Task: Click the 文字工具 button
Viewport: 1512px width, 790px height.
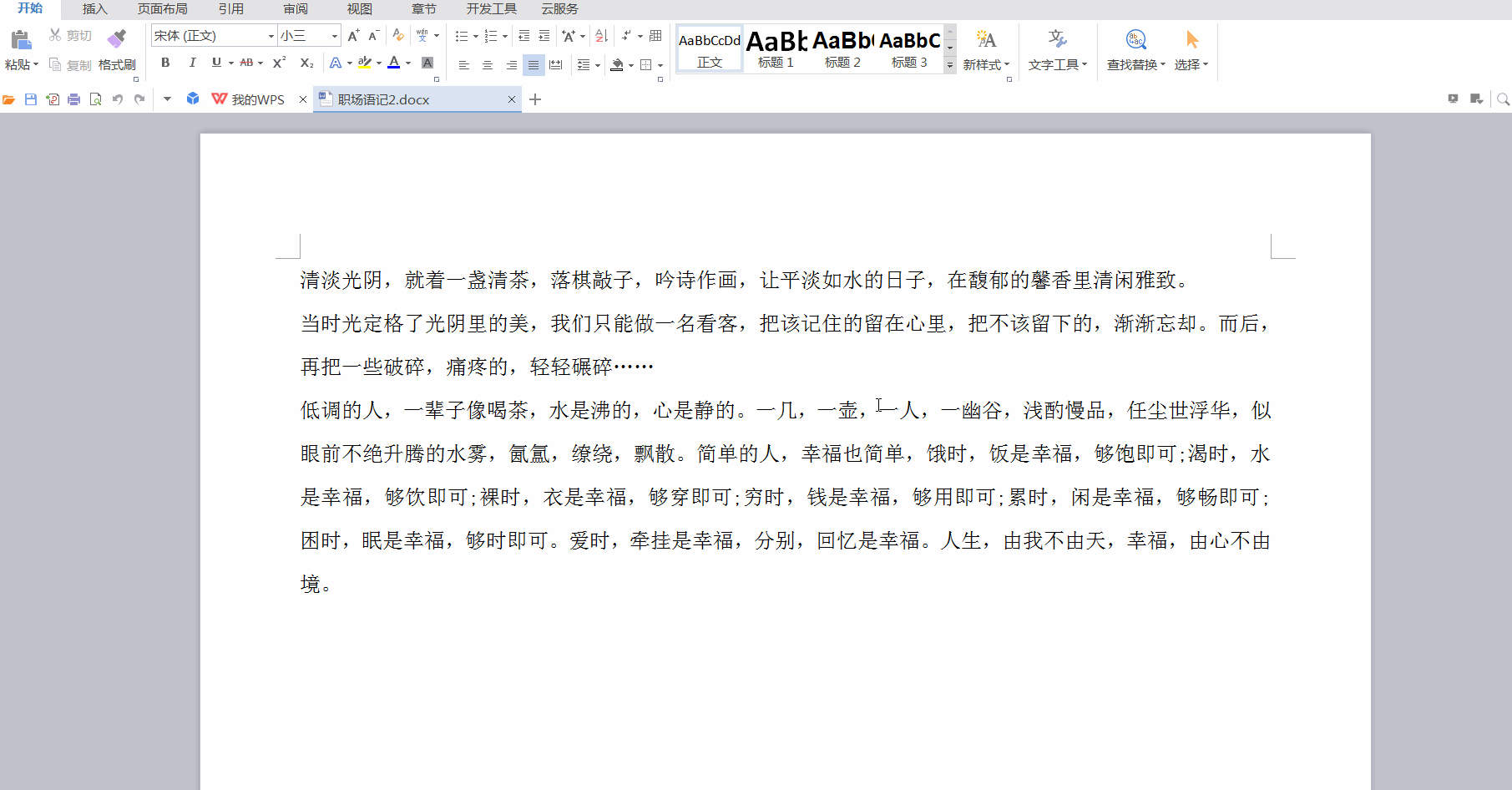Action: [1057, 49]
